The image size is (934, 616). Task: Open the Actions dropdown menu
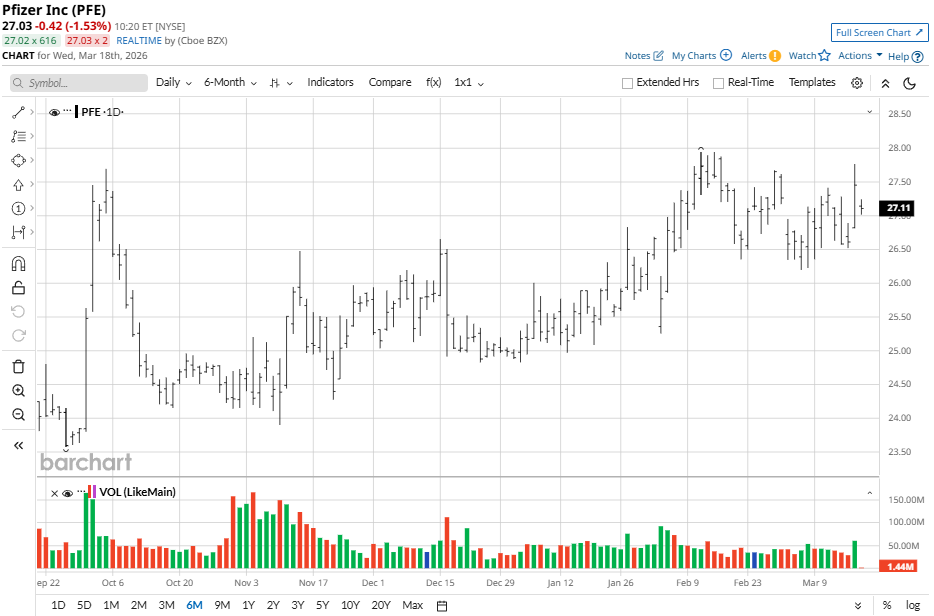[x=860, y=55]
